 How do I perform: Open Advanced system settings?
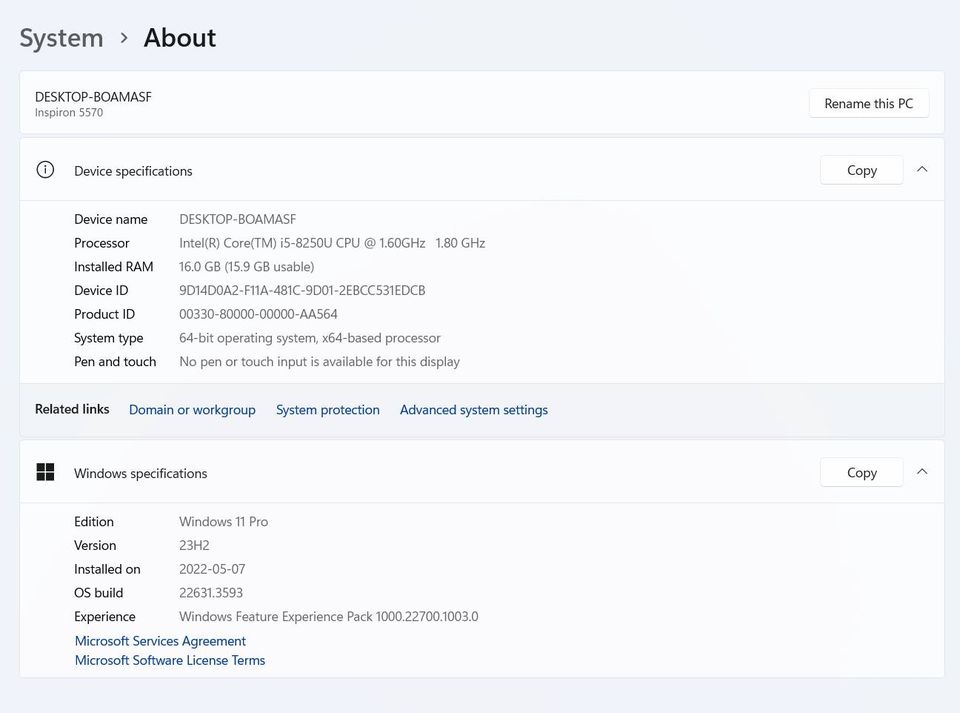tap(474, 410)
